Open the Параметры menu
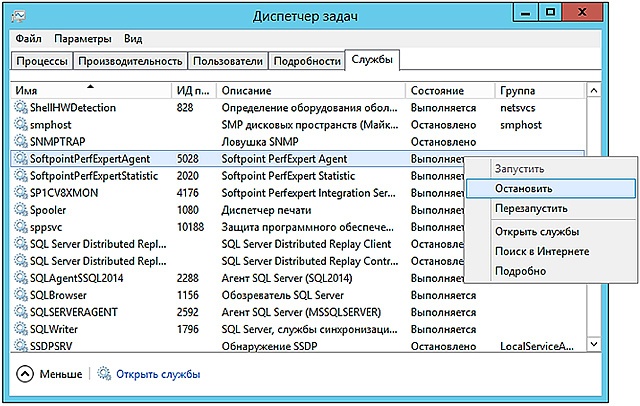Screen dimensions: 640x406 (83, 39)
